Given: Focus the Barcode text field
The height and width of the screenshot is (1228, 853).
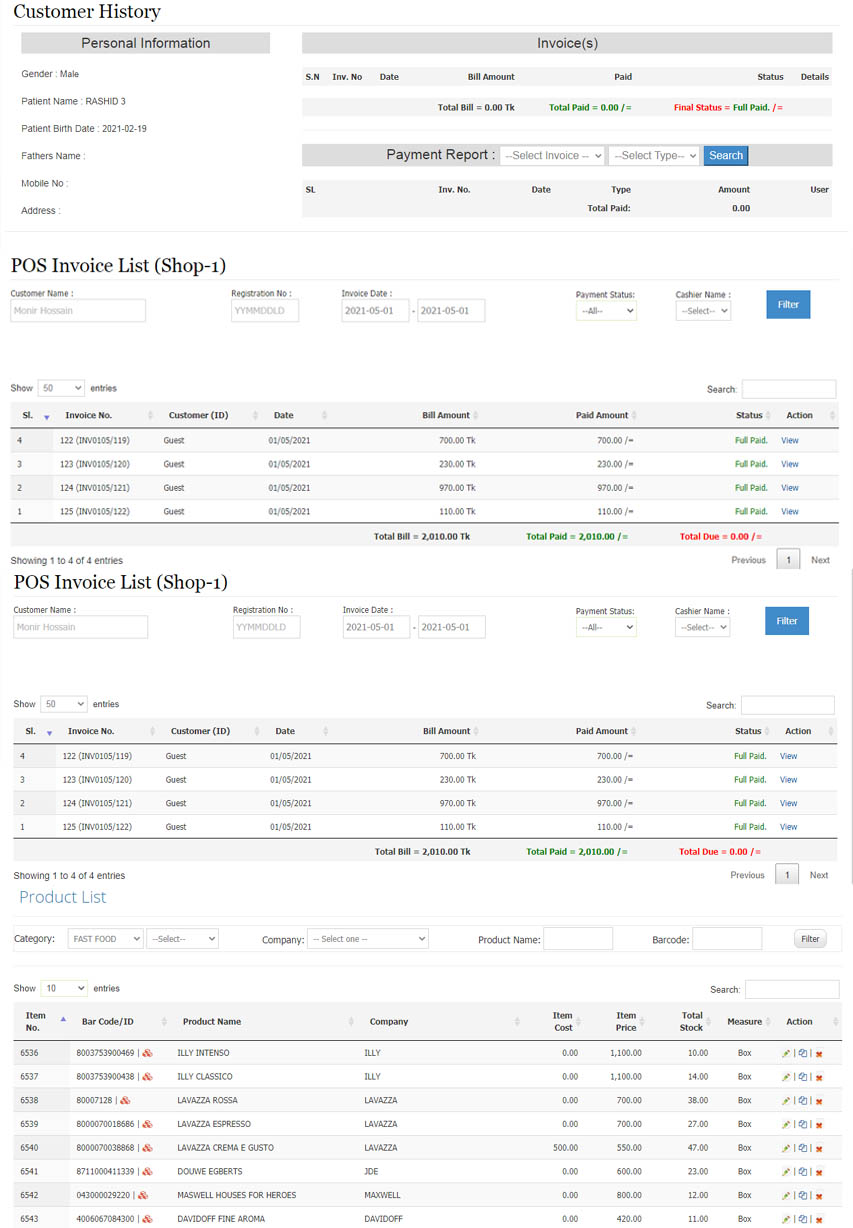Looking at the screenshot, I should [727, 939].
